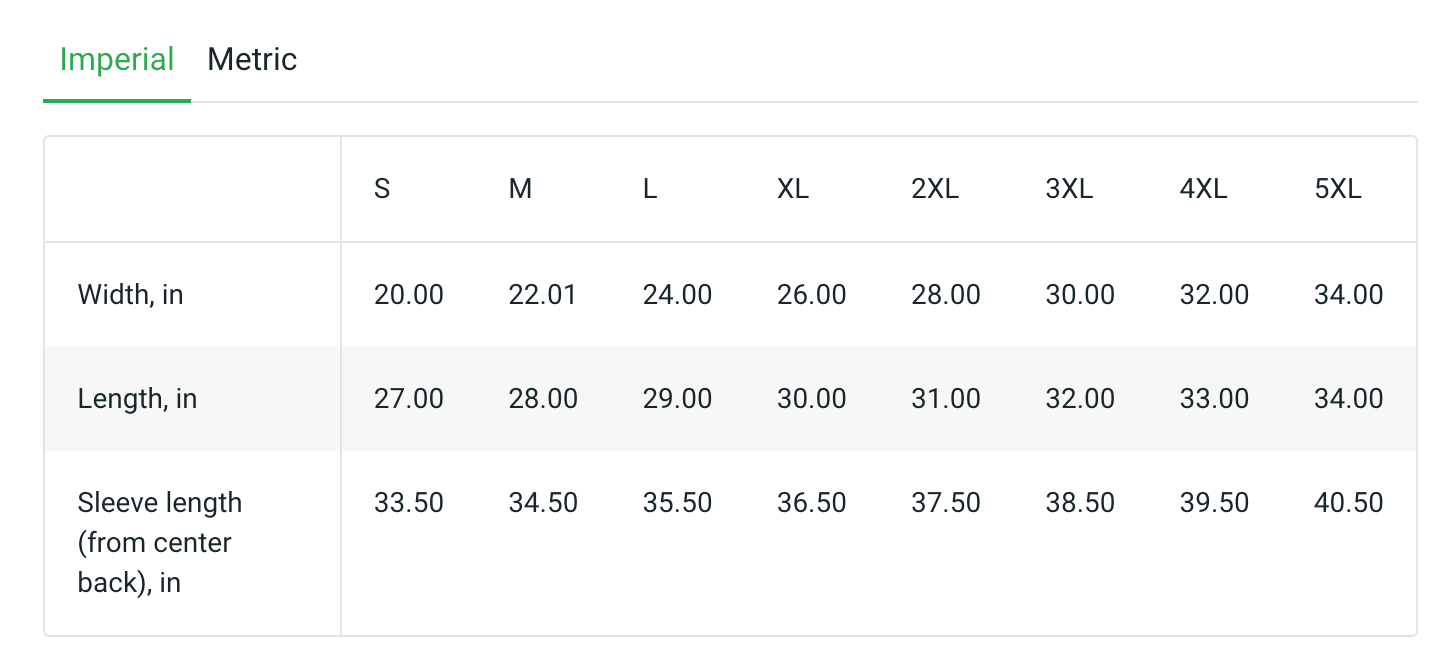Click the 4XL size column header

(x=1203, y=189)
